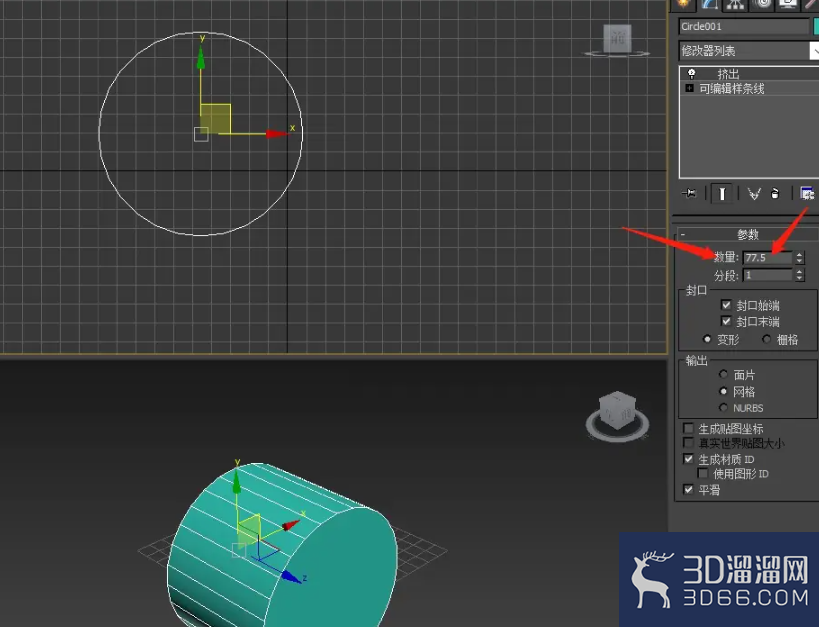The width and height of the screenshot is (819, 627).
Task: Click the object color swatch beside Circle001
Action: (816, 26)
